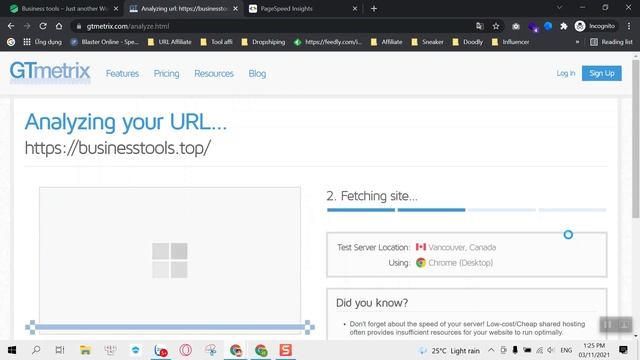Click the GTmetrix logo
Screen dimensions: 640x360
50,72
